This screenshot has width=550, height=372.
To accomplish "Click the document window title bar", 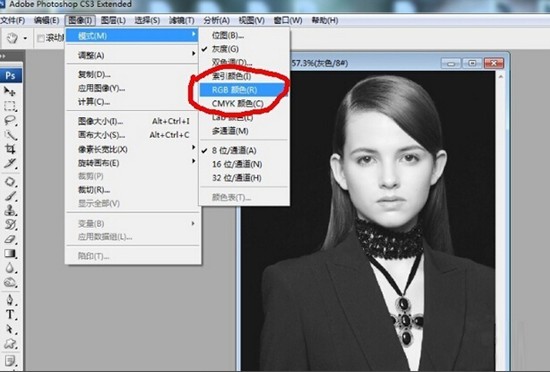I will pyautogui.click(x=365, y=63).
